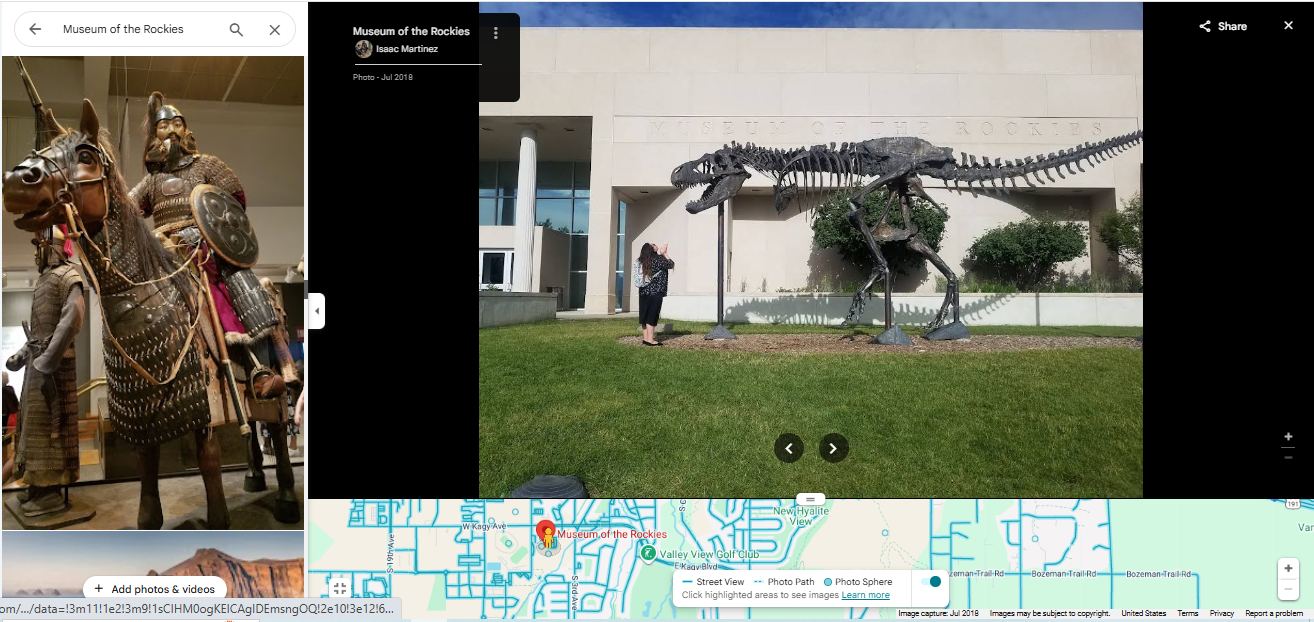1314x622 pixels.
Task: Click the back arrow in search box
Action: pyautogui.click(x=35, y=30)
